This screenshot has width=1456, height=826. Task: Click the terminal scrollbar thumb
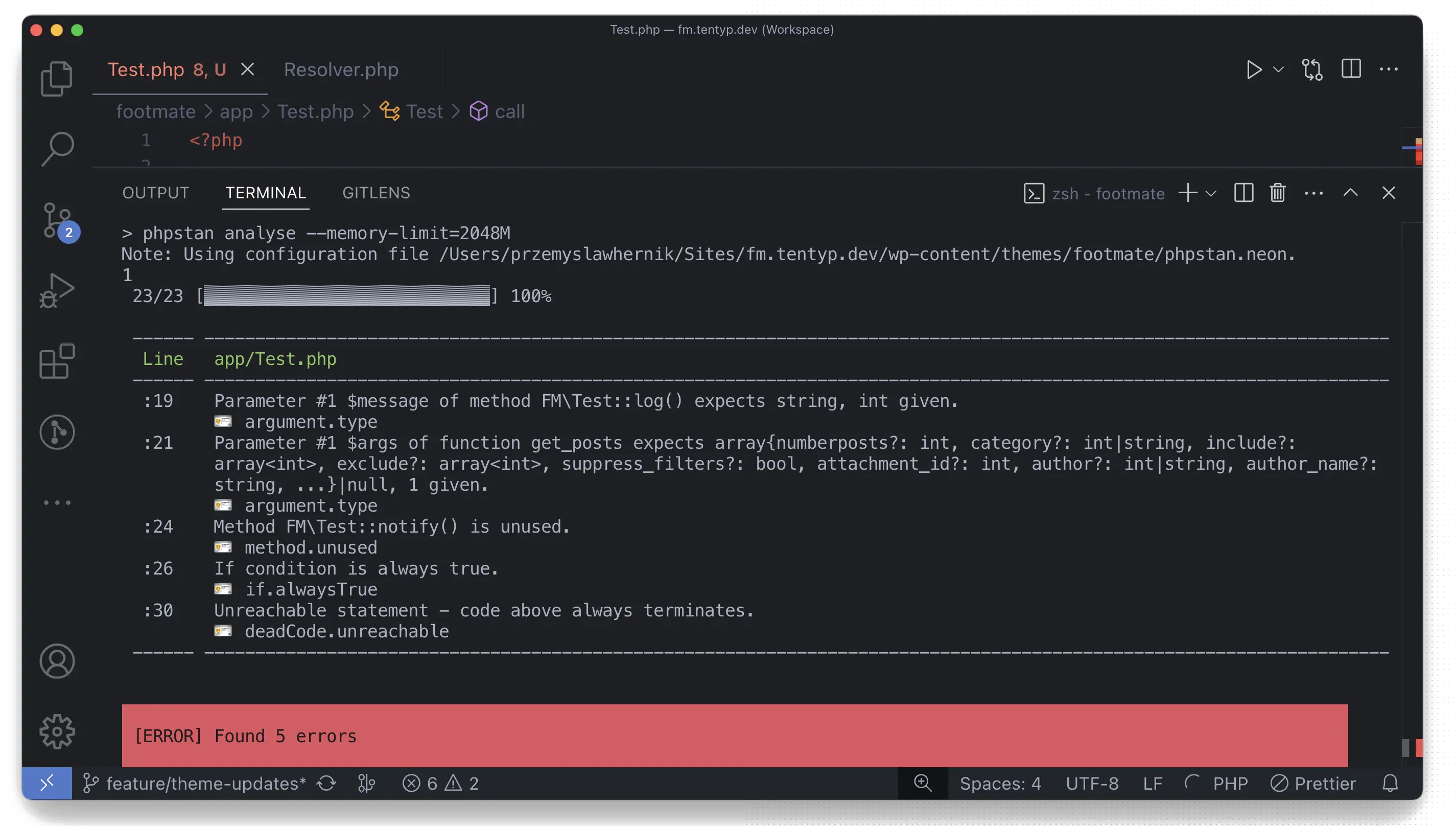click(1405, 748)
